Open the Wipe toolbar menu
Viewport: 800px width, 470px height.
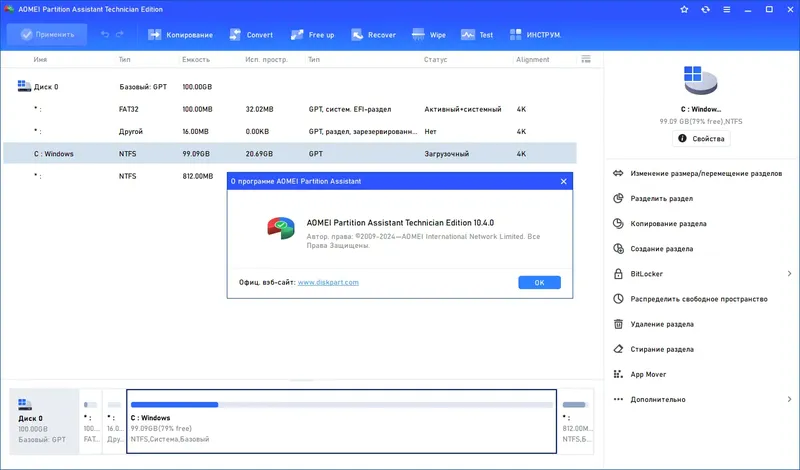429,35
